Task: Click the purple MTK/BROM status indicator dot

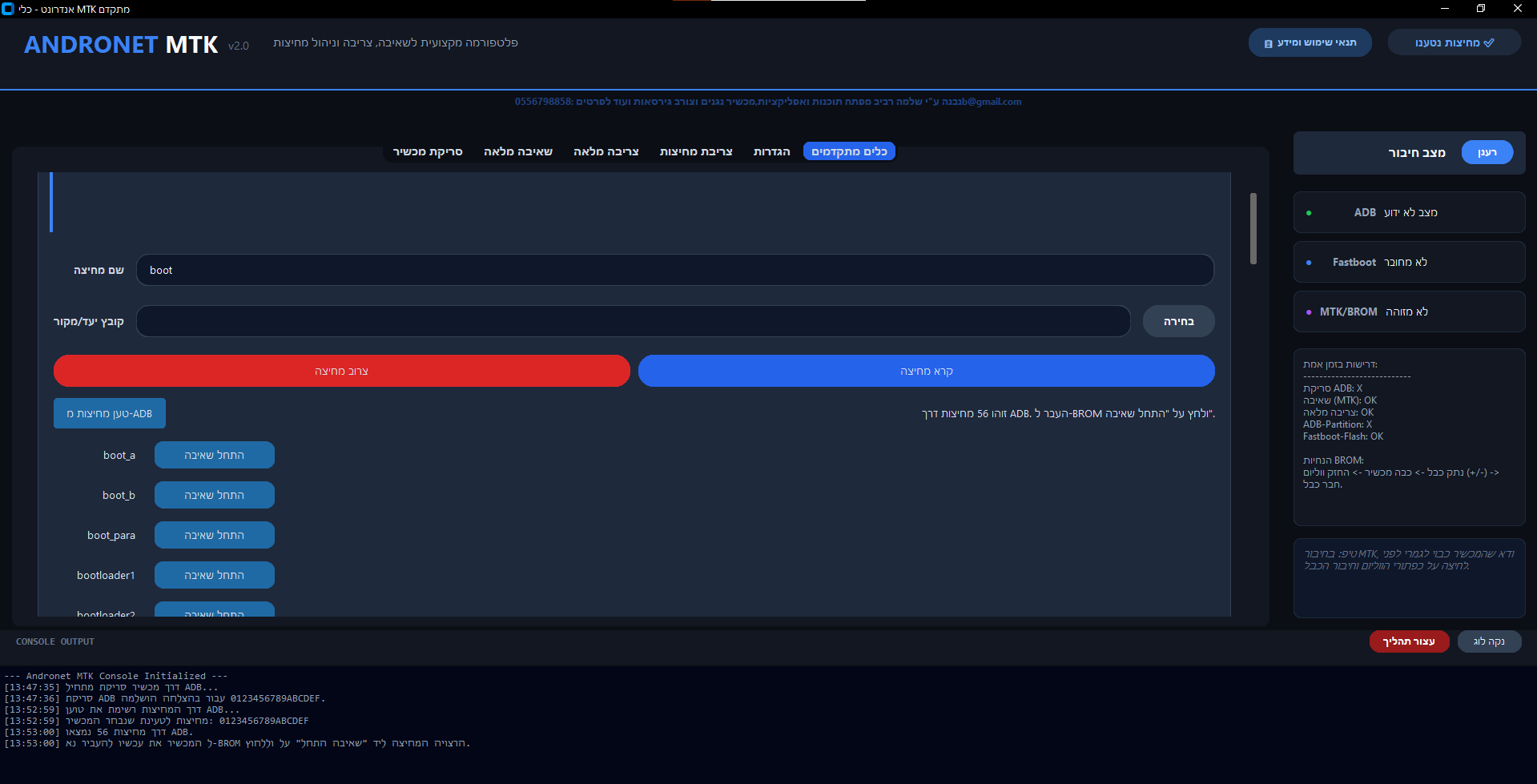Action: pyautogui.click(x=1309, y=312)
